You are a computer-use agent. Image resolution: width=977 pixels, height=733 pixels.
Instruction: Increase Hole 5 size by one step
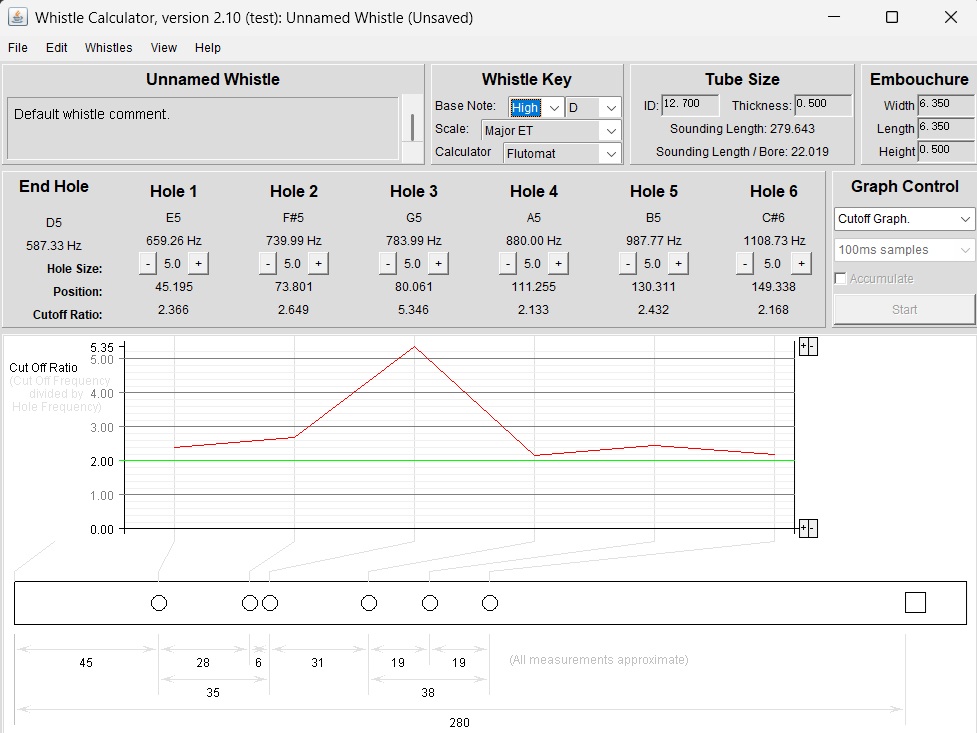pos(678,263)
